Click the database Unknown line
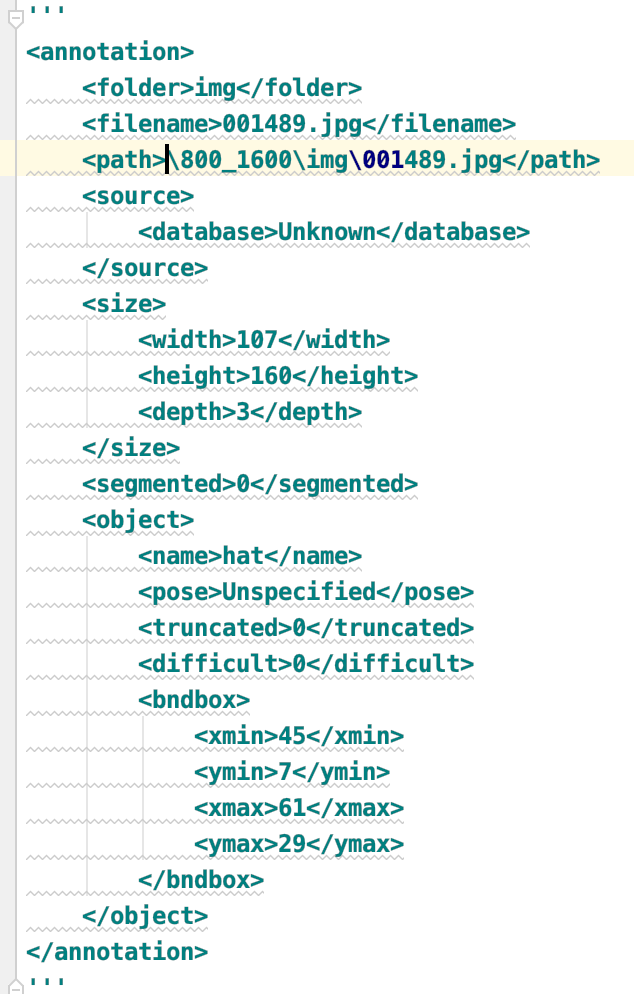The width and height of the screenshot is (634, 994). pyautogui.click(x=333, y=233)
